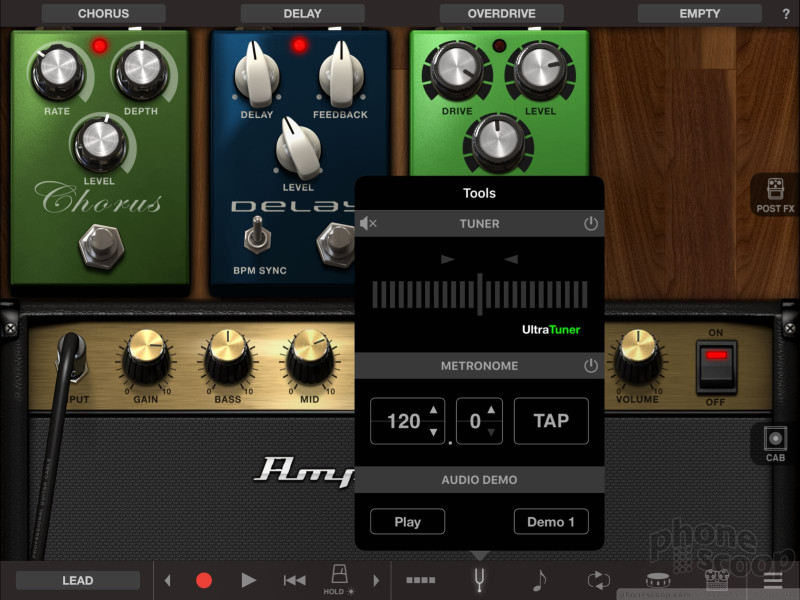Open the tape recorder icon
This screenshot has width=800, height=600.
pos(717,580)
